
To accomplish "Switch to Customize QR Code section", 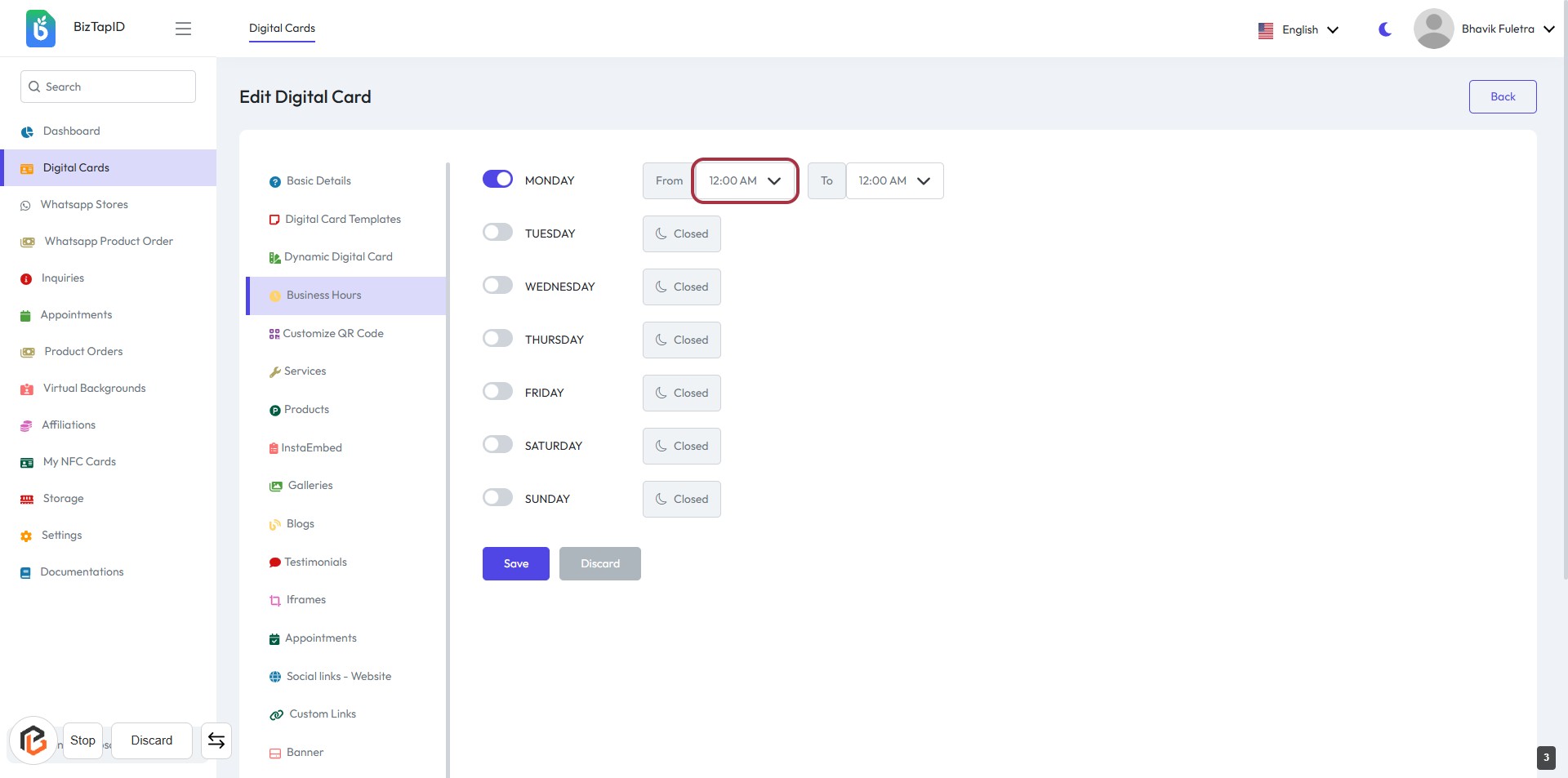I will 332,333.
